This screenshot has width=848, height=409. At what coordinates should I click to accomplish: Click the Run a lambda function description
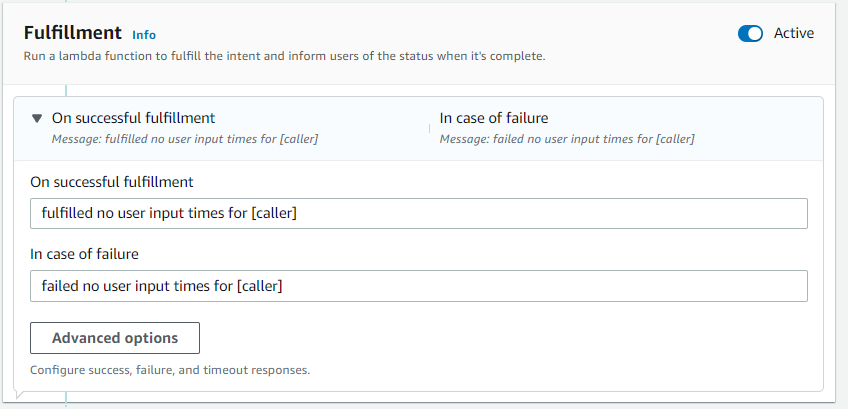click(x=284, y=56)
